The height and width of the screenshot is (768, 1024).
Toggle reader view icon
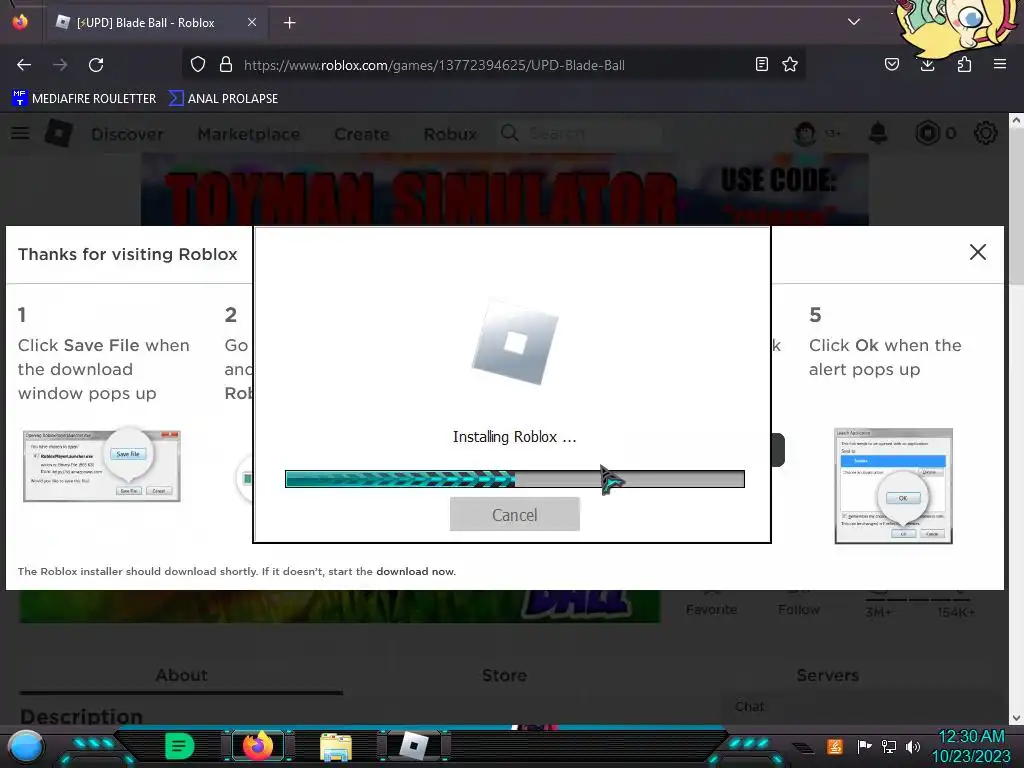click(761, 65)
